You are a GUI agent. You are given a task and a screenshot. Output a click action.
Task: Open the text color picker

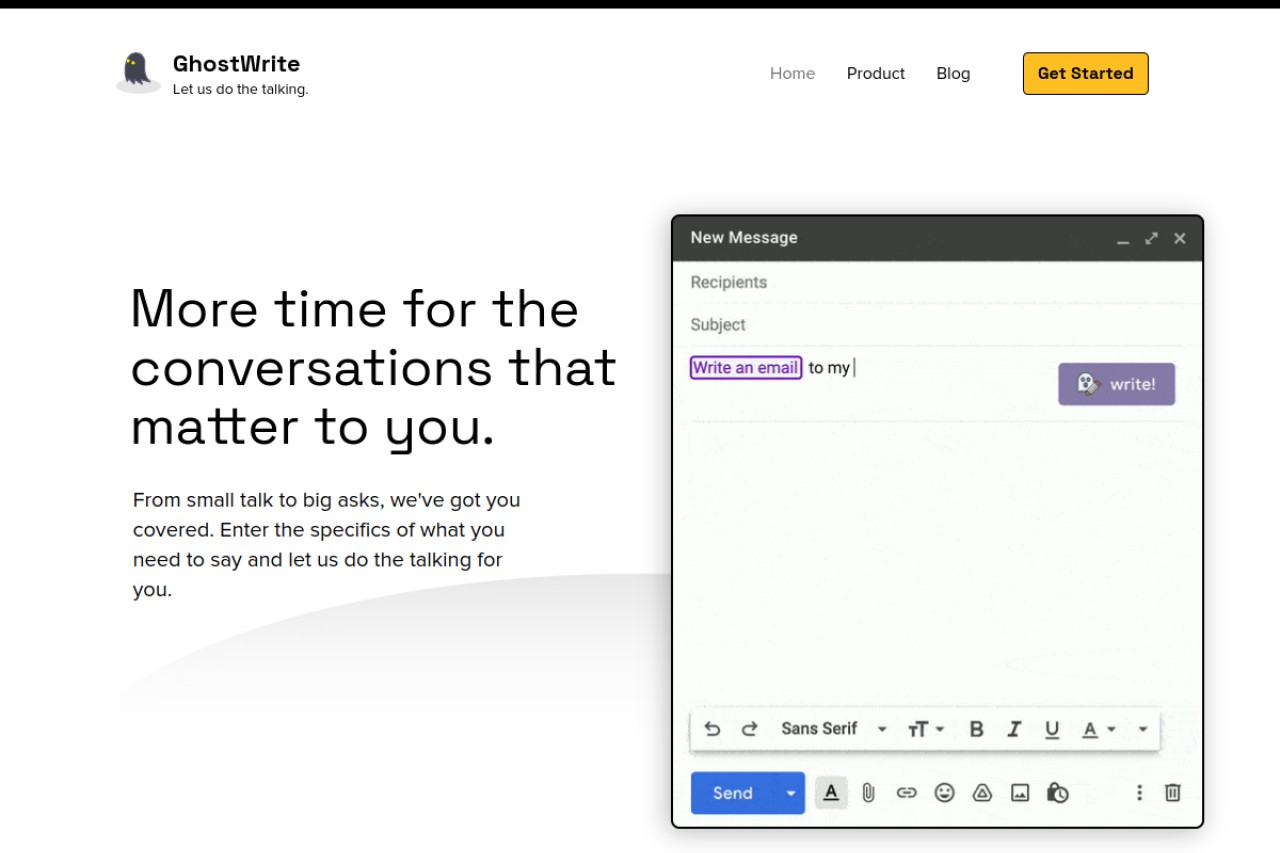(x=1098, y=730)
